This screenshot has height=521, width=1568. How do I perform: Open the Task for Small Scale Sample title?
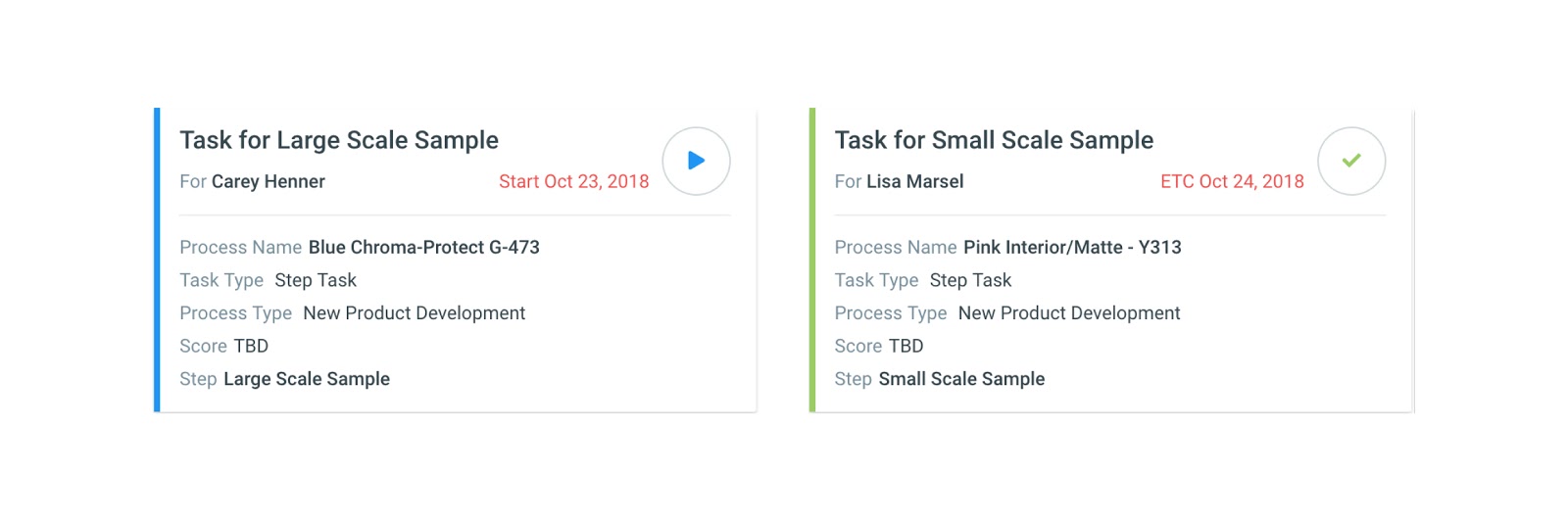(x=994, y=140)
